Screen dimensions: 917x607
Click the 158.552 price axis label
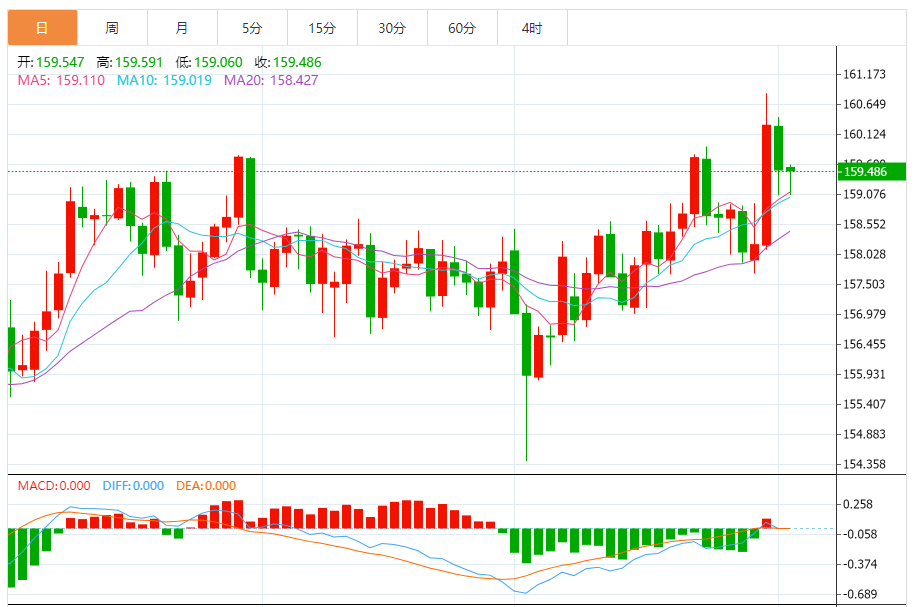tap(864, 224)
